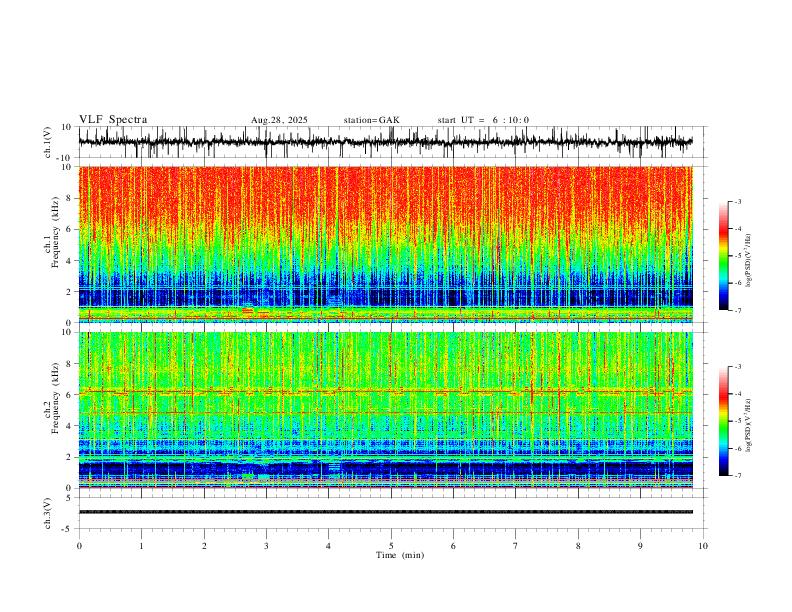
Task: Click the ch.1 "Frequency (kHz)" axis label
Action: click(x=55, y=232)
